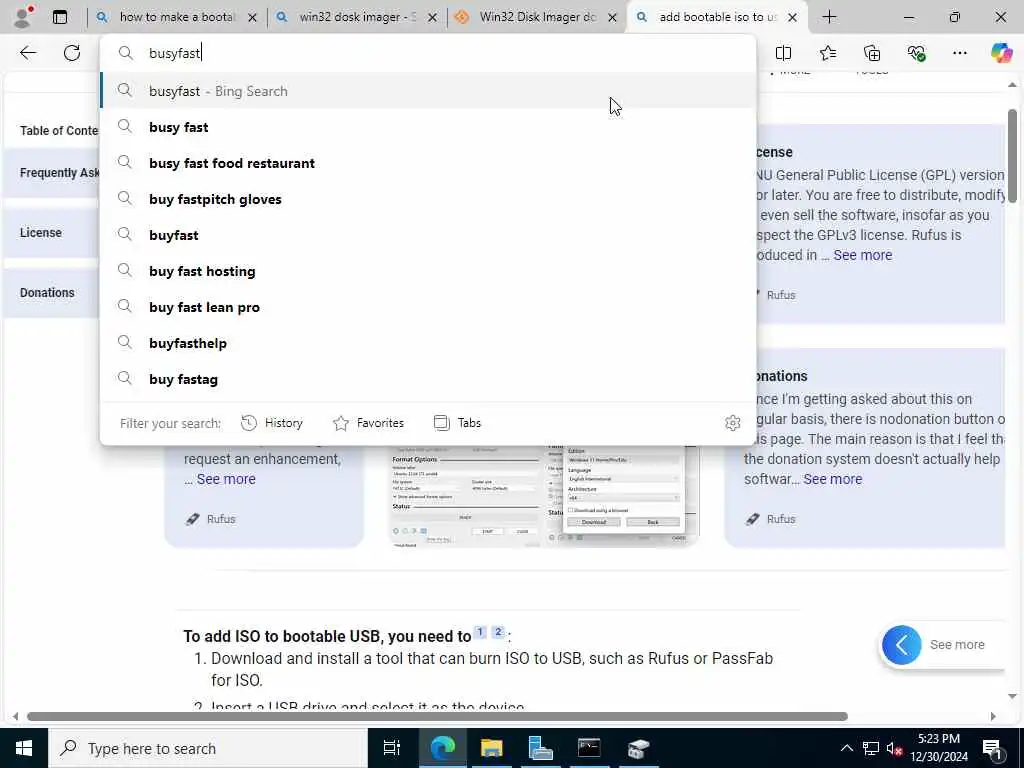Show hidden tray icons chevron
Viewport: 1024px width, 768px height.
[x=846, y=748]
